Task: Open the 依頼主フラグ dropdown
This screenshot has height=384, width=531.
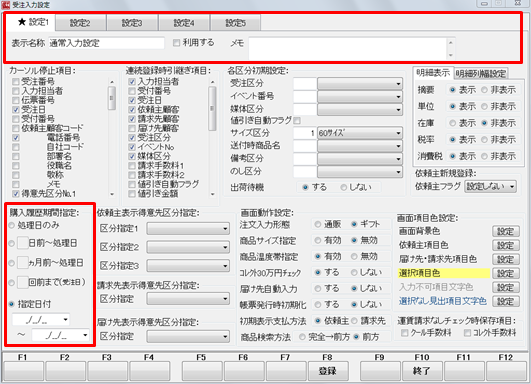Action: pyautogui.click(x=491, y=186)
